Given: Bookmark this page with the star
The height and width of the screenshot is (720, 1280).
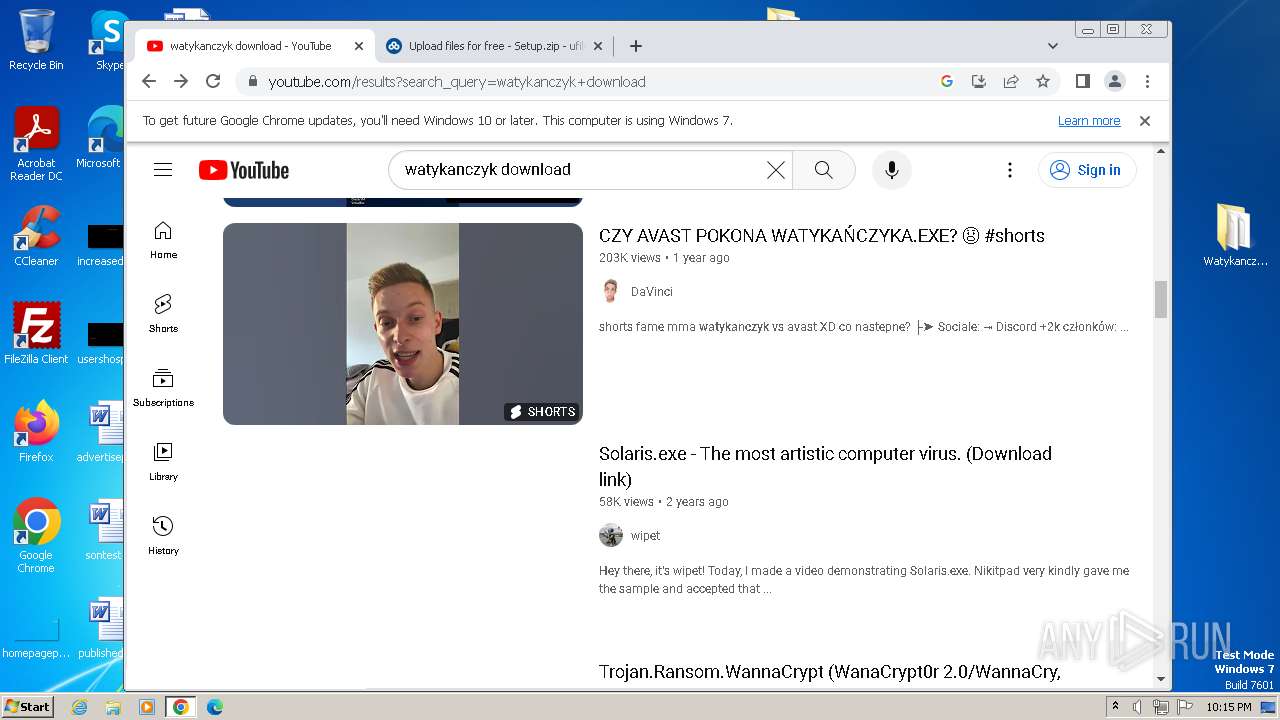Looking at the screenshot, I should (1043, 82).
